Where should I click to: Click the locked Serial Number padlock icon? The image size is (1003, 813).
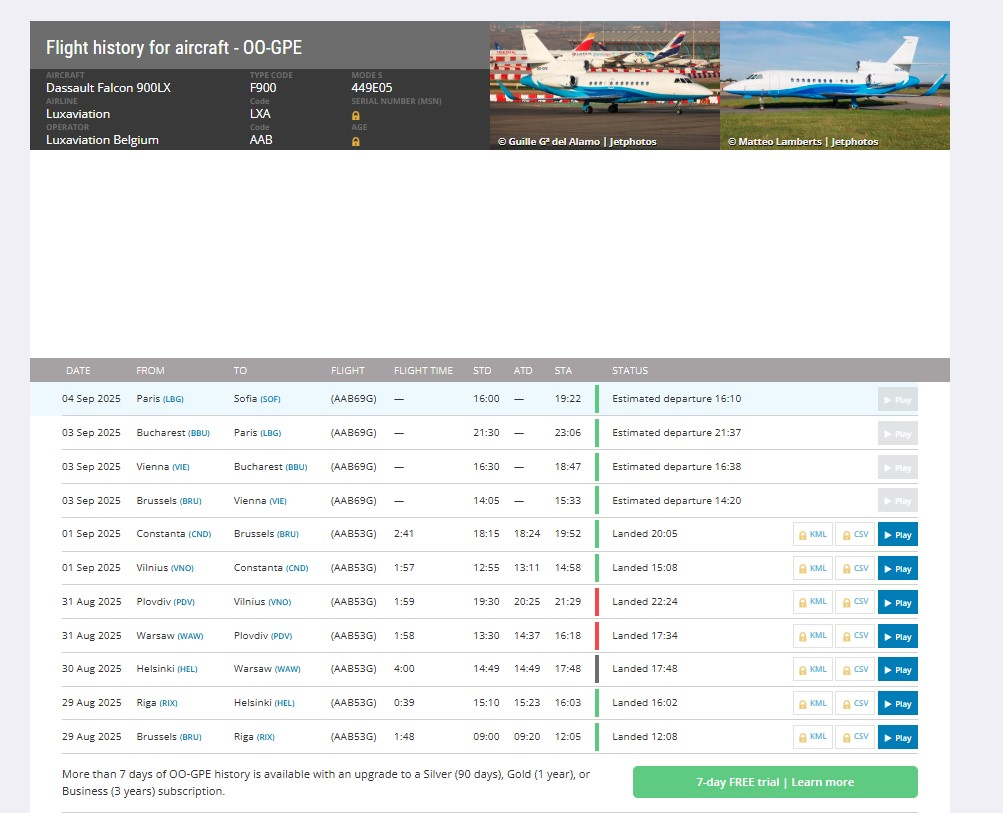pyautogui.click(x=356, y=115)
